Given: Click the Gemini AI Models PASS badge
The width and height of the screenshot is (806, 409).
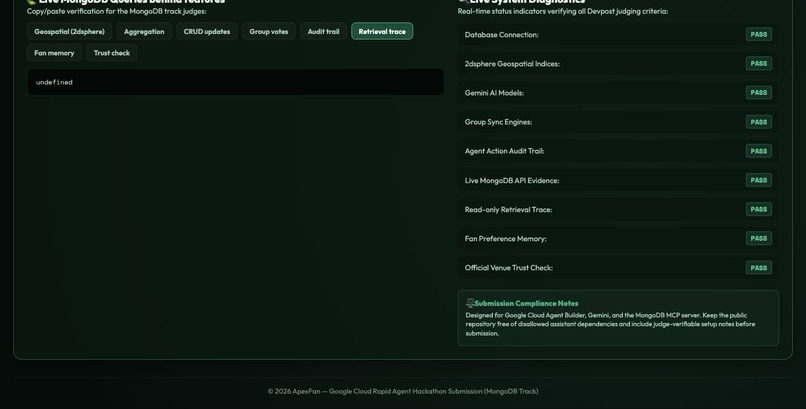Looking at the screenshot, I should tap(759, 92).
